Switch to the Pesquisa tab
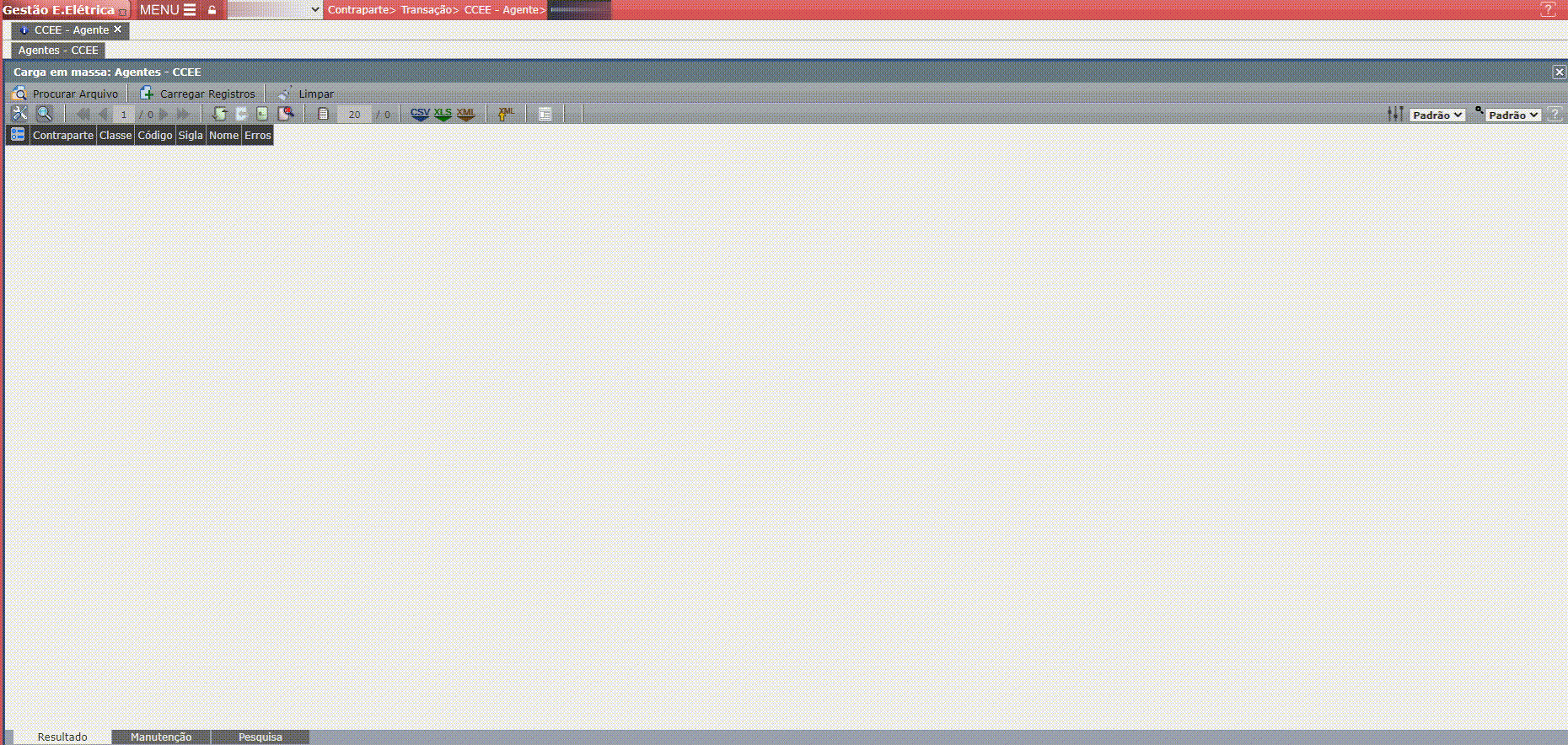The image size is (1568, 745). point(260,737)
